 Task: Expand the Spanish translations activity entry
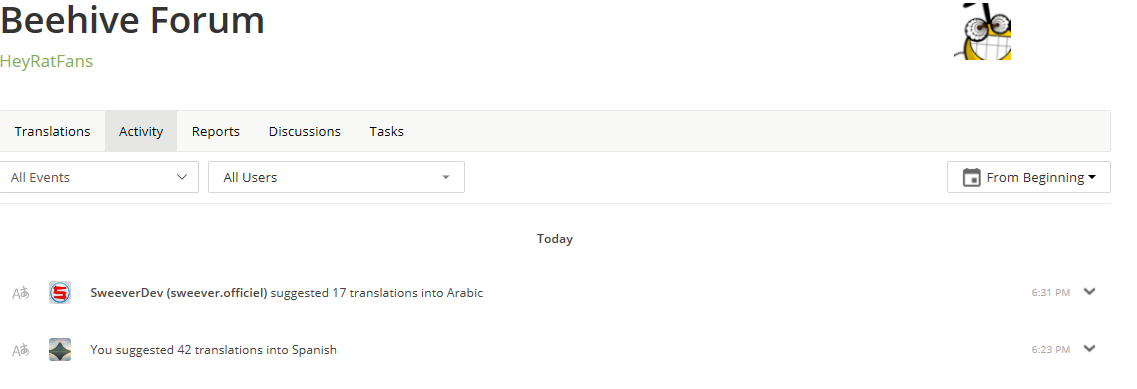coord(1089,348)
